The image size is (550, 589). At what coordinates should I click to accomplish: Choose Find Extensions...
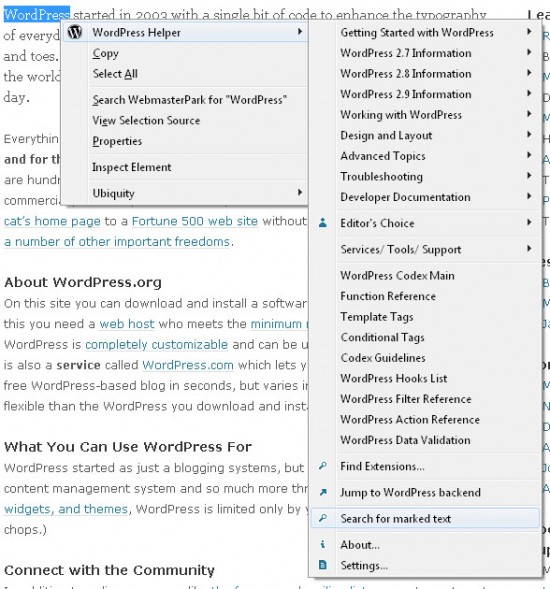tap(425, 466)
